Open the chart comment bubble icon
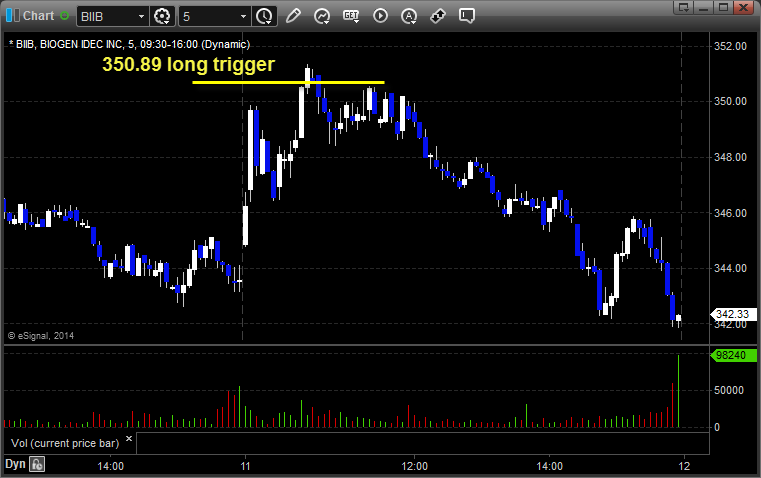The image size is (761, 478). (466, 16)
